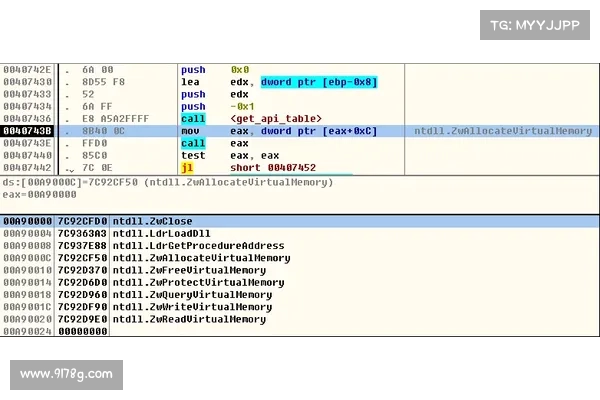Select the lea edx instruction at 00407430
The image size is (600, 400).
click(300, 82)
